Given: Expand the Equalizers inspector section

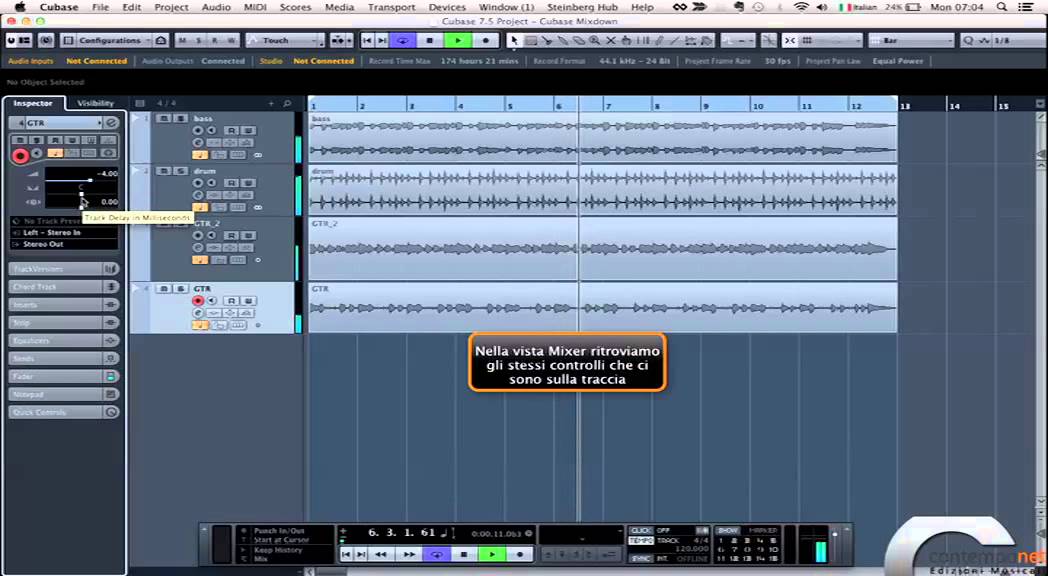Looking at the screenshot, I should tap(64, 341).
